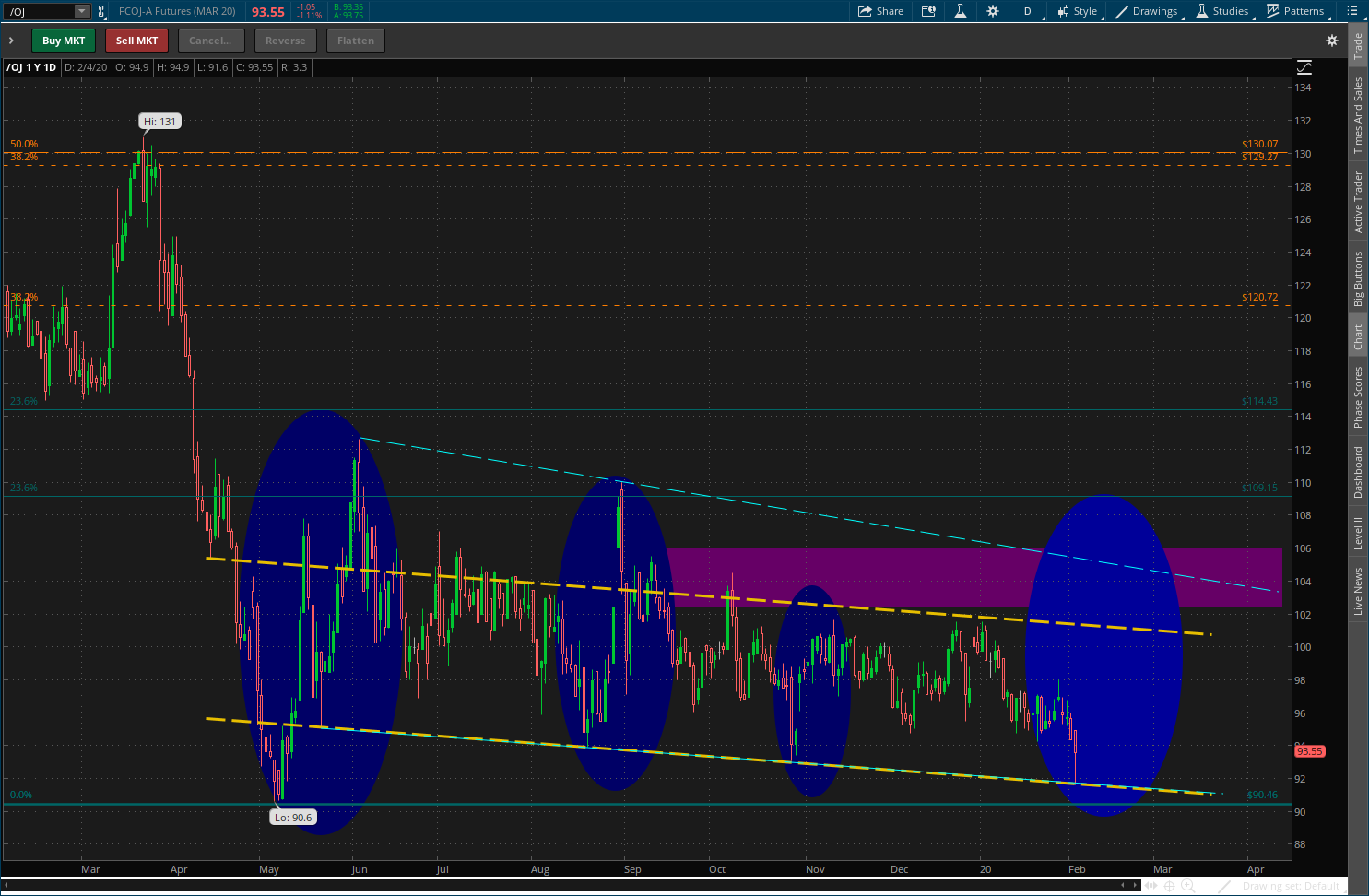This screenshot has width=1369, height=896.
Task: Open the /OJ symbol dropdown arrow
Action: tap(81, 12)
